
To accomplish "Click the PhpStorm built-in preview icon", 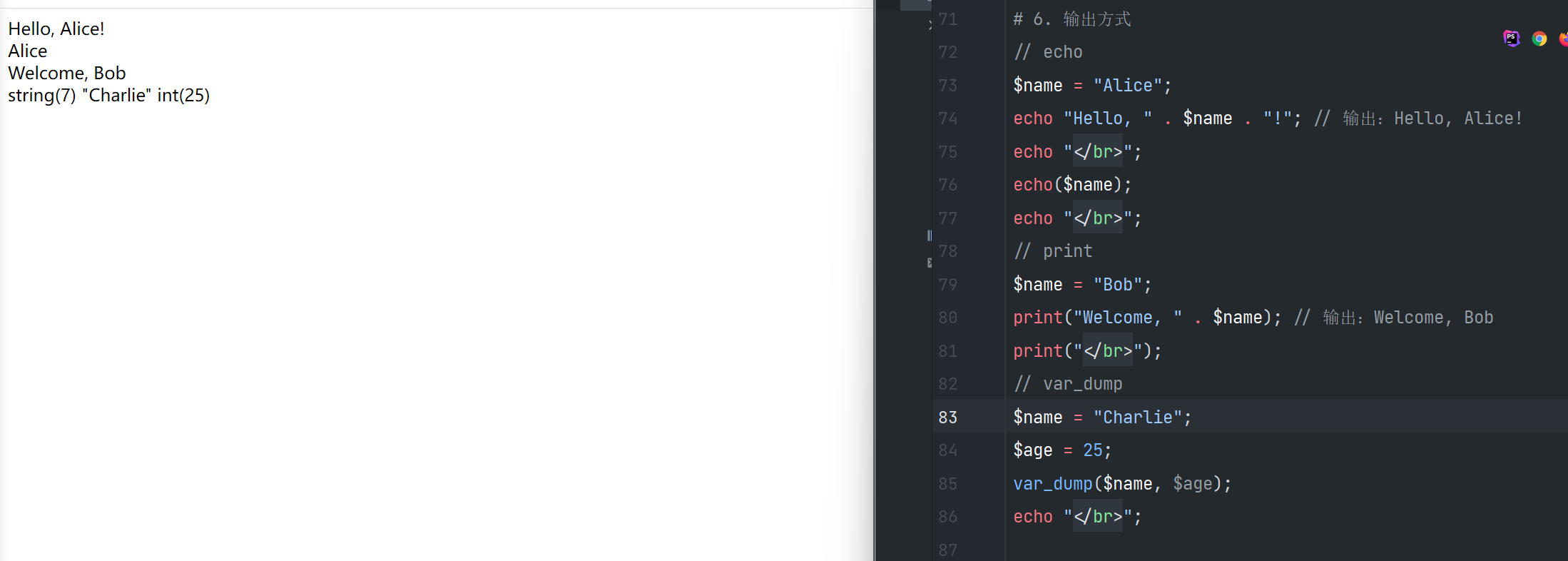I will [1511, 39].
